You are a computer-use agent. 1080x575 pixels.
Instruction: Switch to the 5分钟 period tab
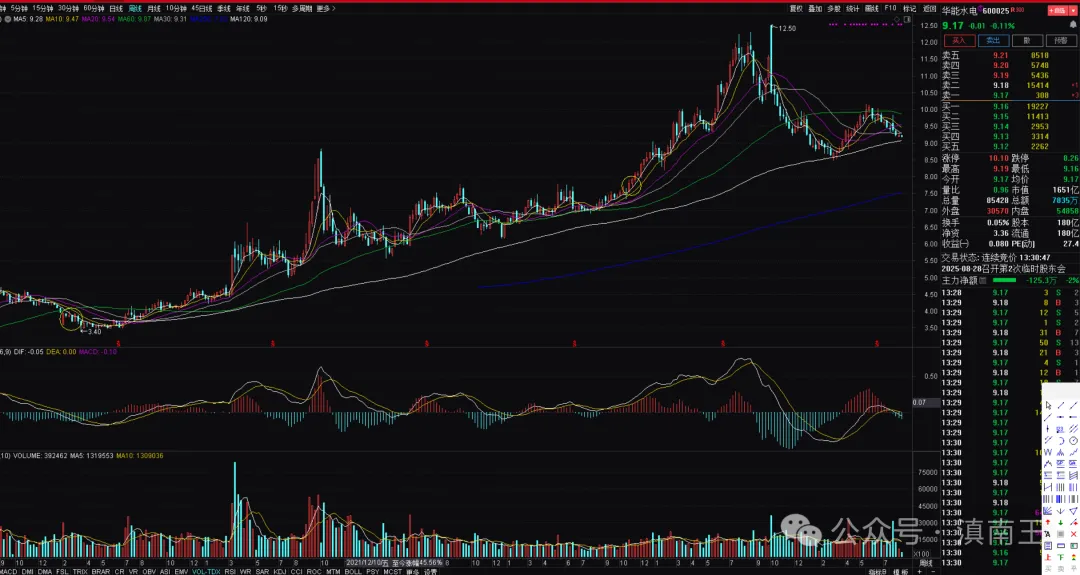point(19,8)
